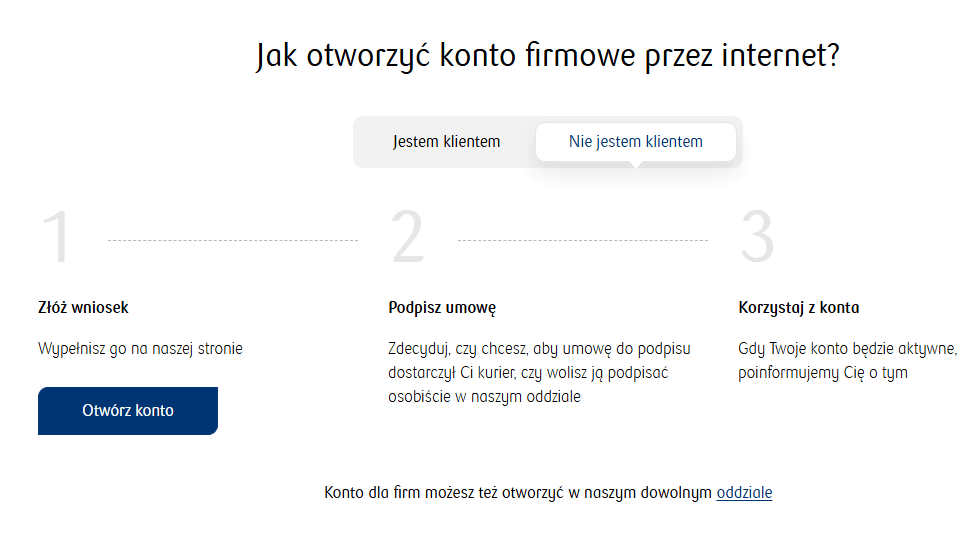The height and width of the screenshot is (540, 972).
Task: Click the Konto dla firm możesz też sentence
Action: [x=548, y=493]
